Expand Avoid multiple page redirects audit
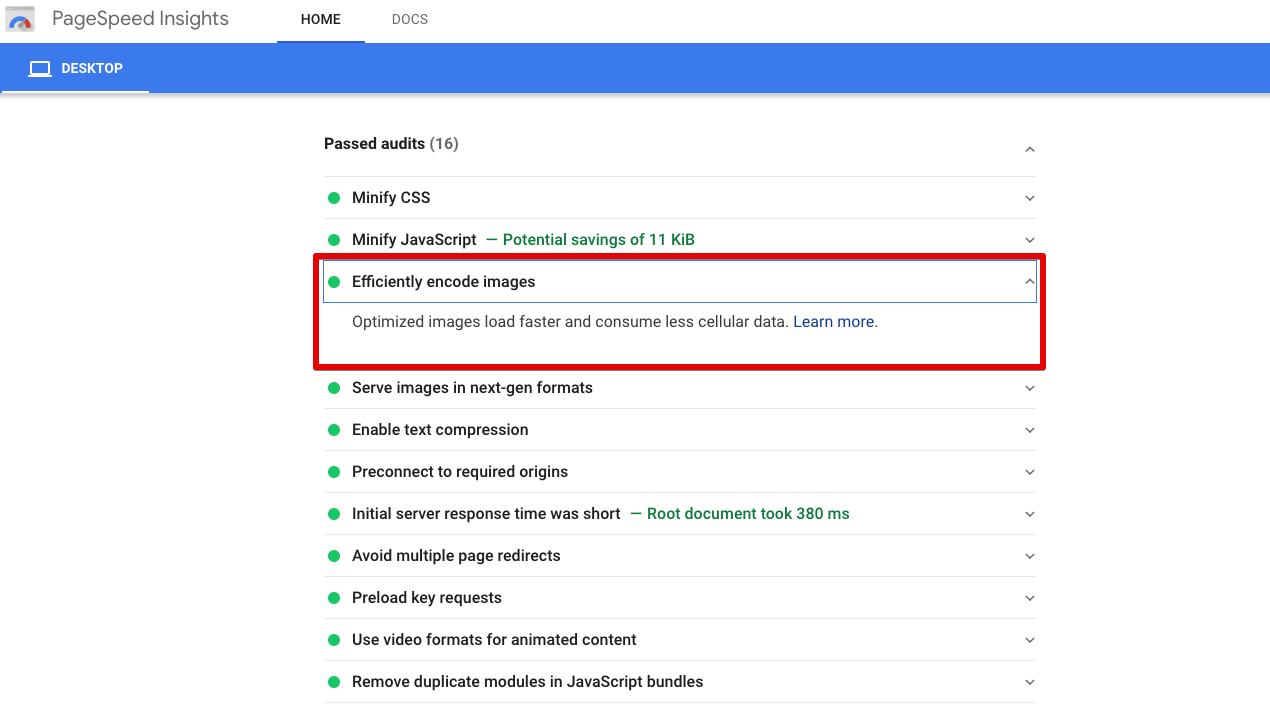 pos(1030,556)
